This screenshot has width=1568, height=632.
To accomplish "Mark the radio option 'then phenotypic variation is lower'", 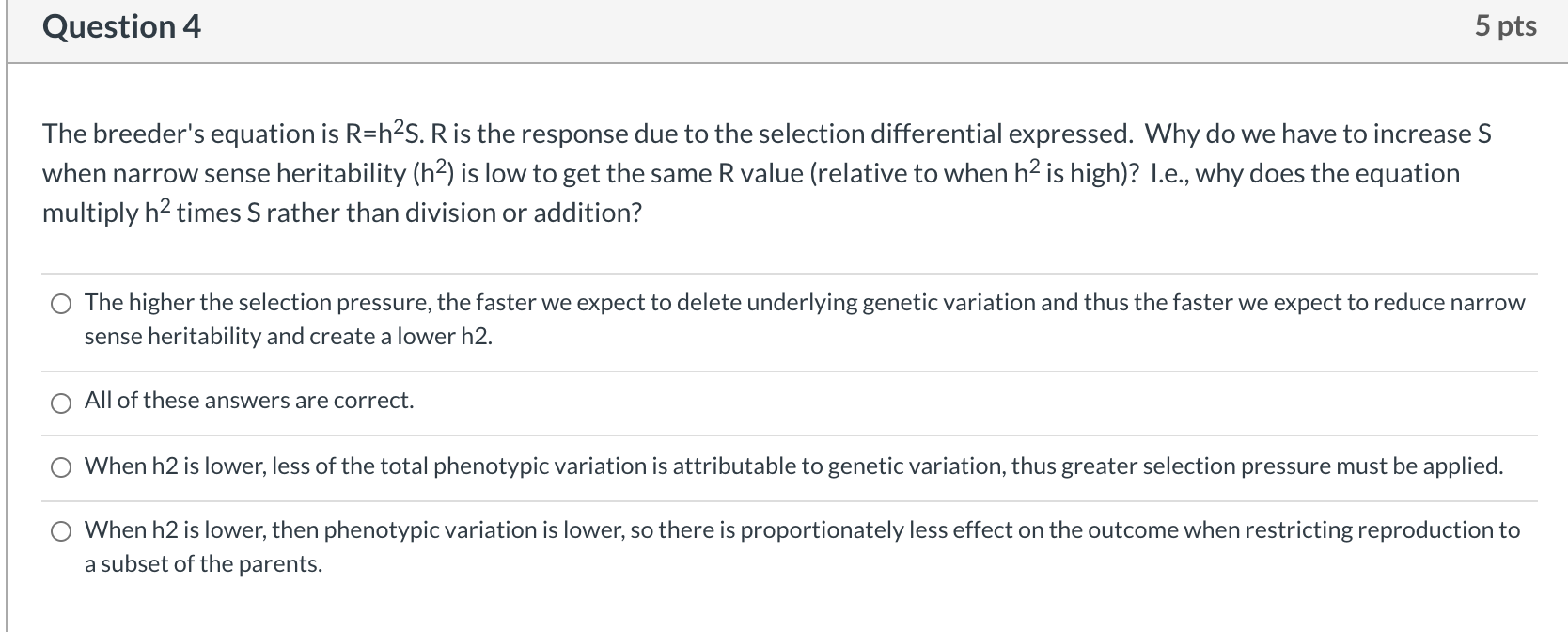I will click(61, 532).
